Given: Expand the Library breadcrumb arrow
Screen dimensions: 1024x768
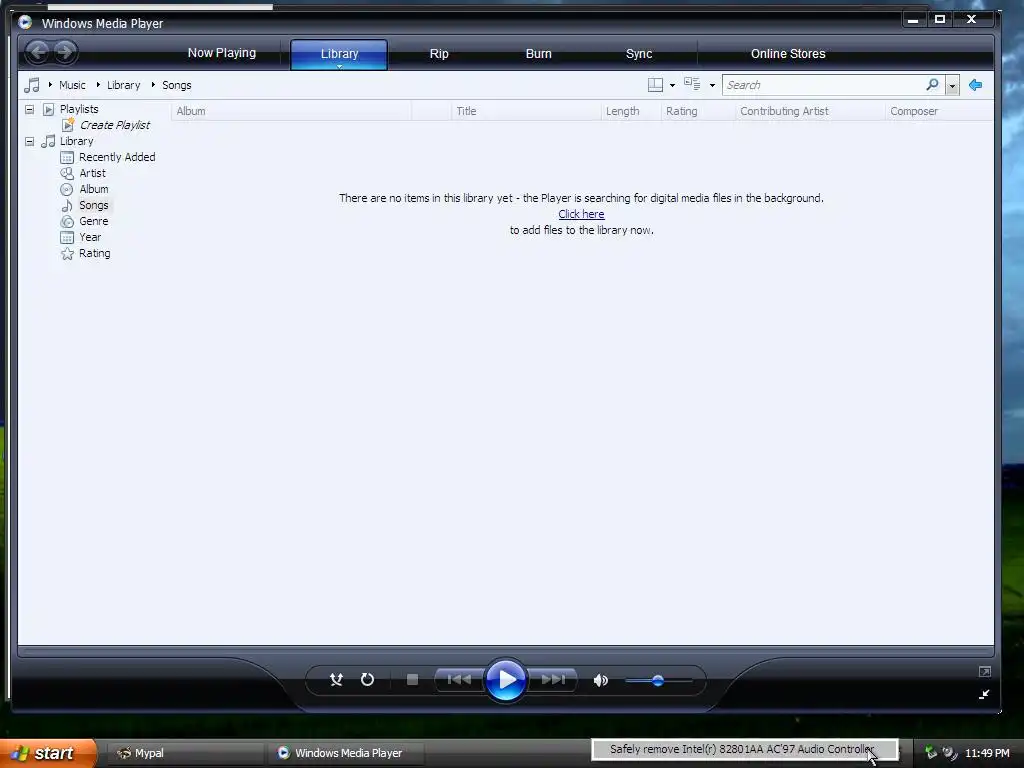Looking at the screenshot, I should point(98,84).
